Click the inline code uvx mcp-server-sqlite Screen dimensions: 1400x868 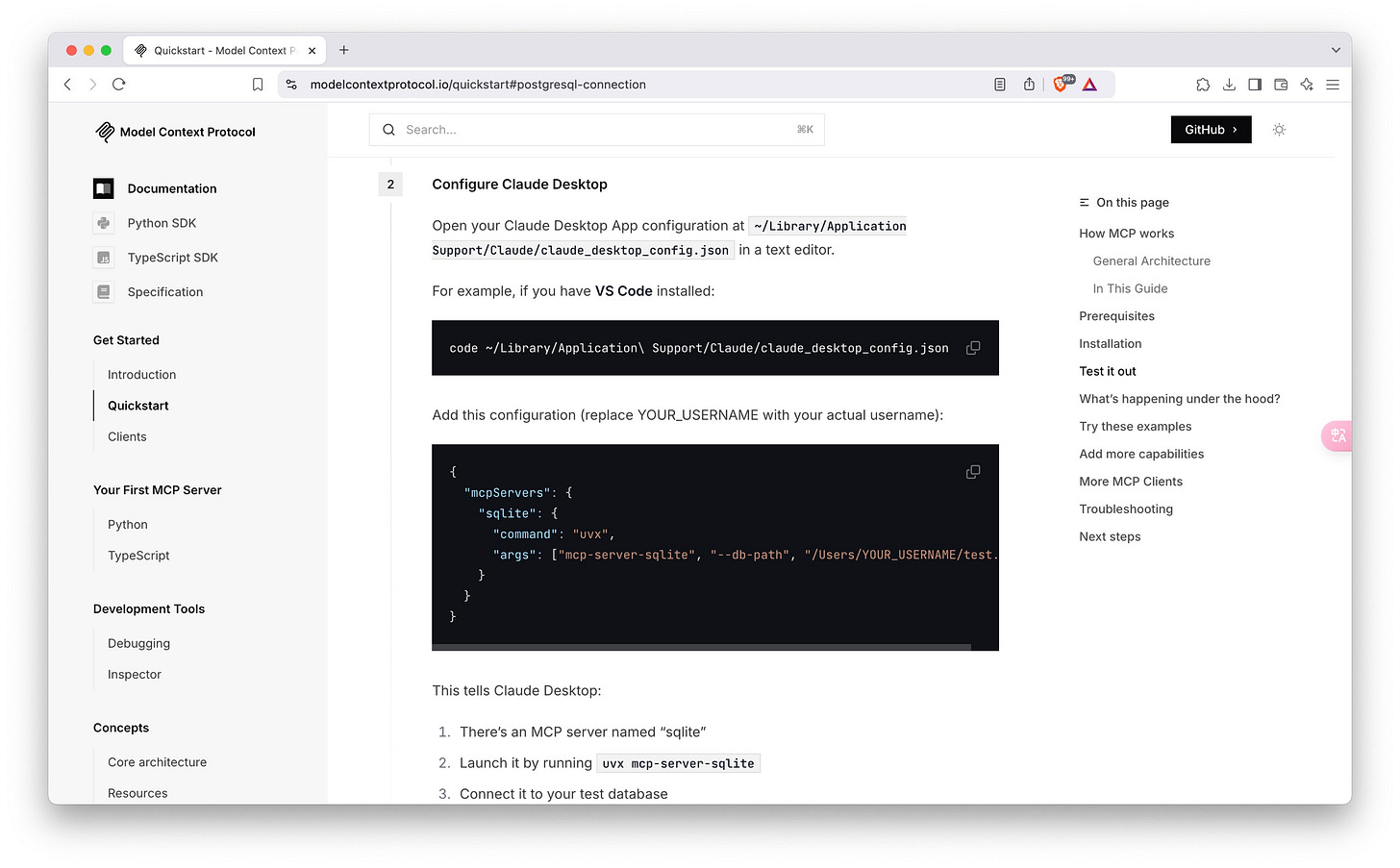click(x=678, y=763)
